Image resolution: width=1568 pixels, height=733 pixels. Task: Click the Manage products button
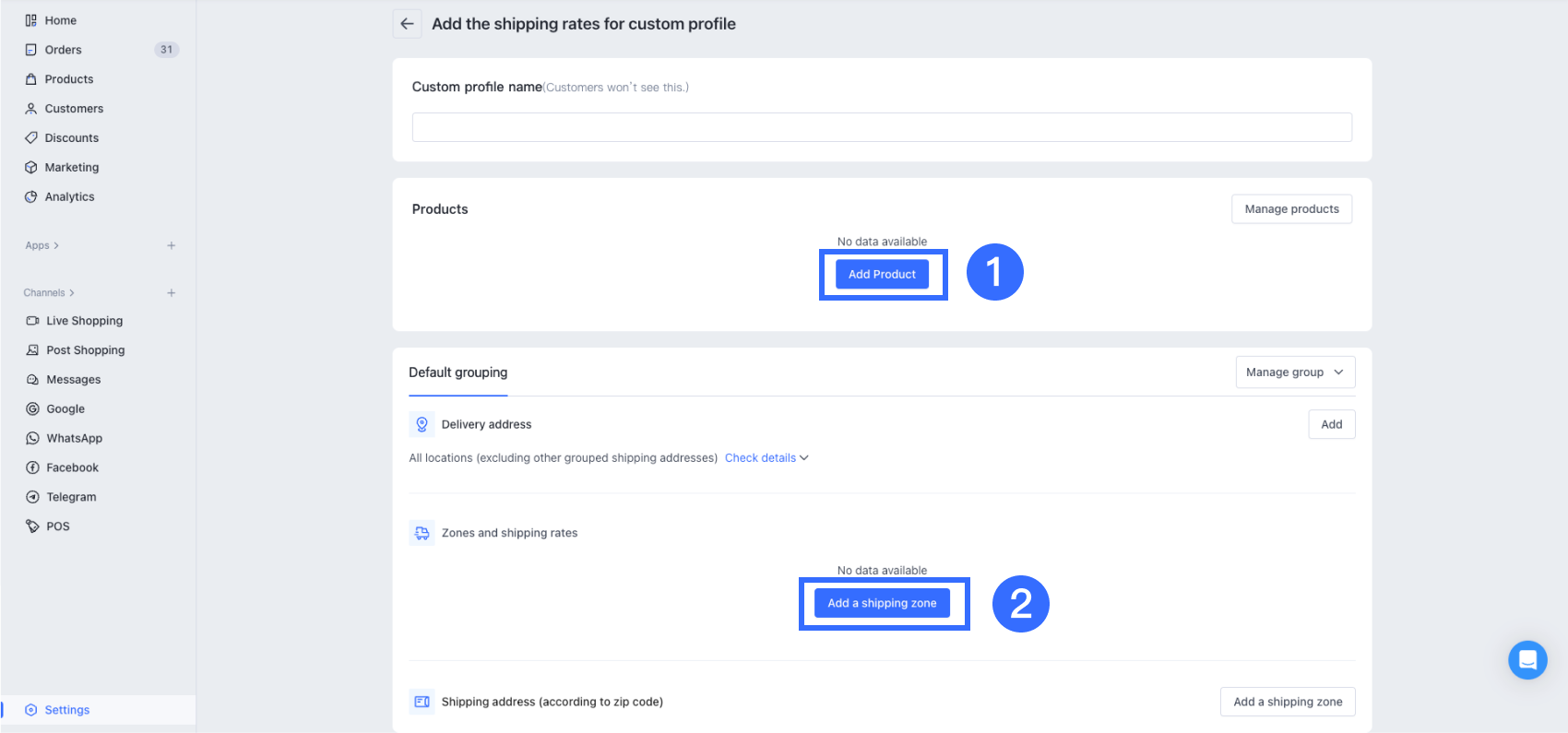1291,209
